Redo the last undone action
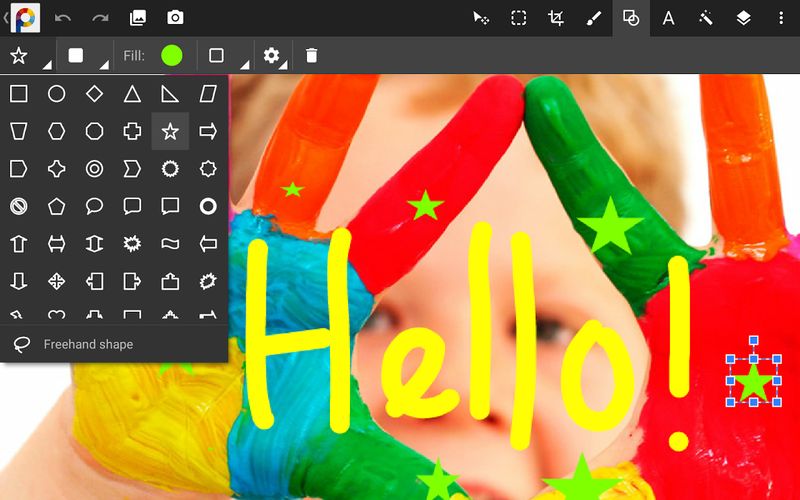Image resolution: width=800 pixels, height=500 pixels. (x=100, y=18)
